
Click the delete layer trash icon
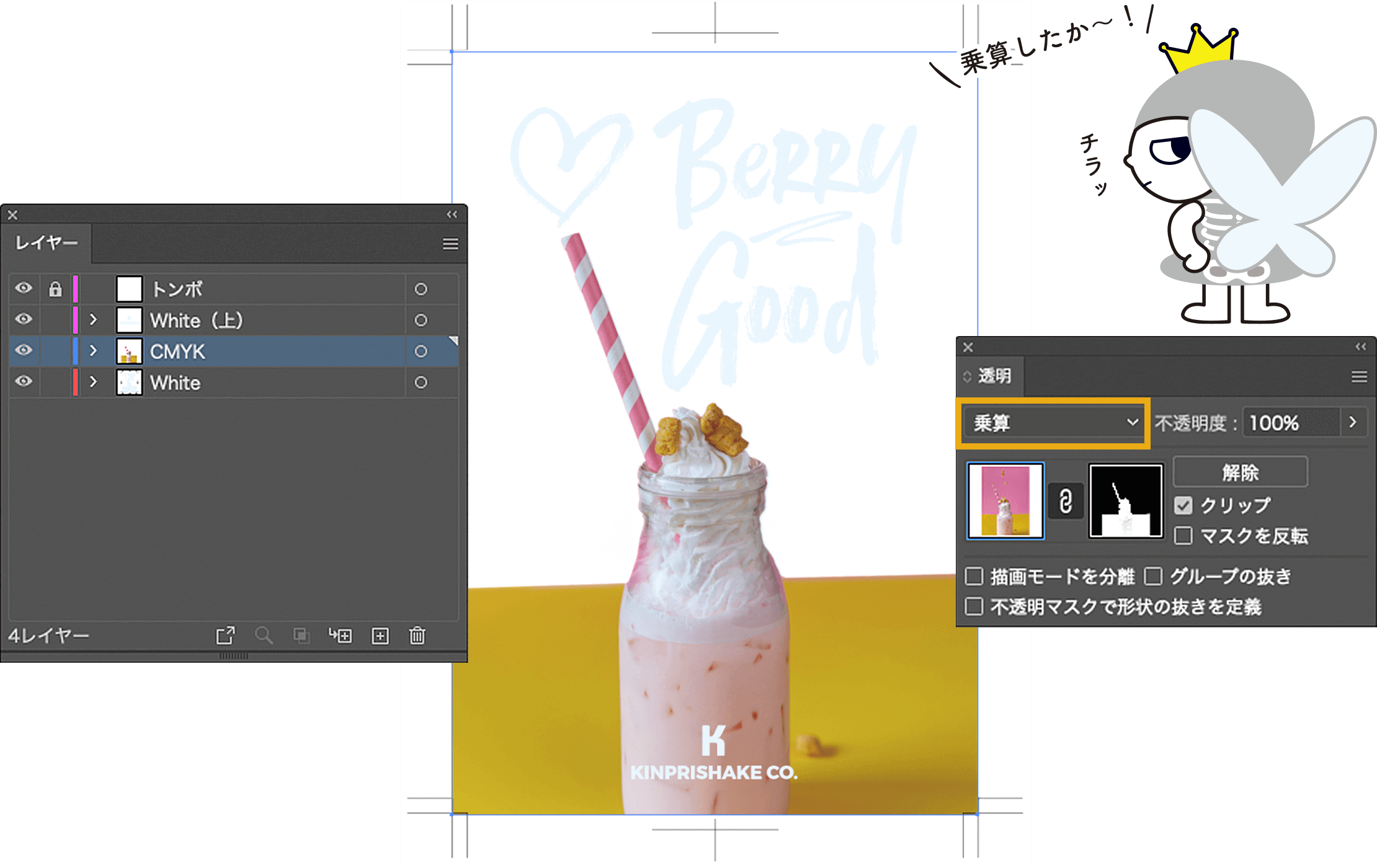tap(417, 635)
